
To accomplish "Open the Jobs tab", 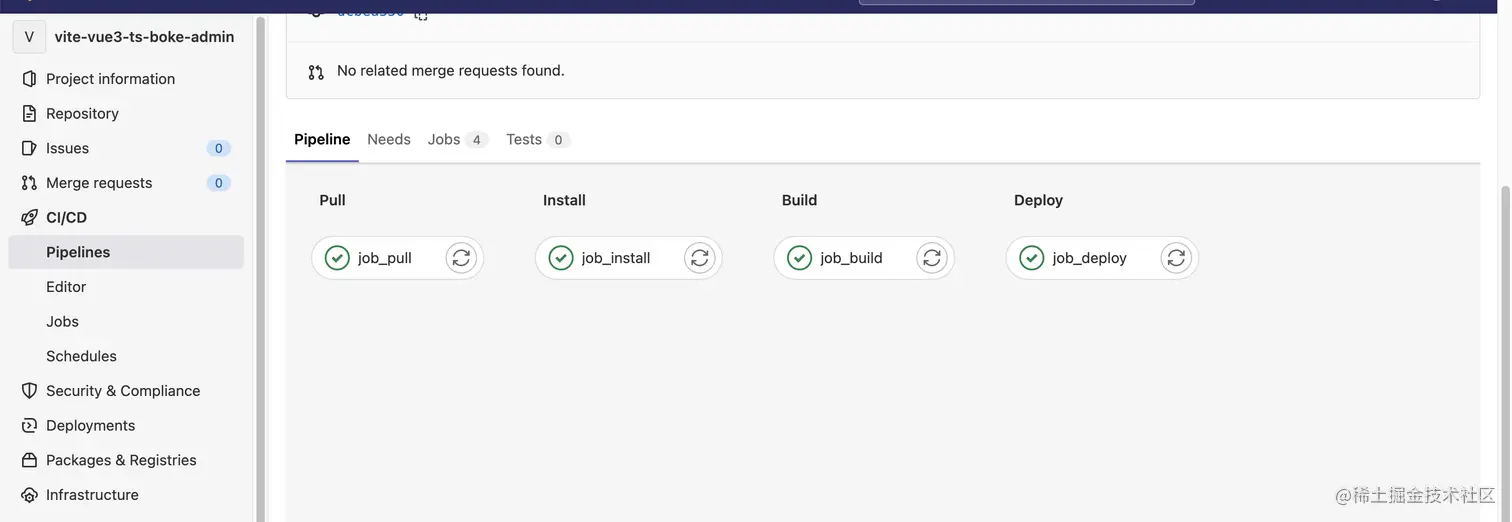I will [x=444, y=139].
